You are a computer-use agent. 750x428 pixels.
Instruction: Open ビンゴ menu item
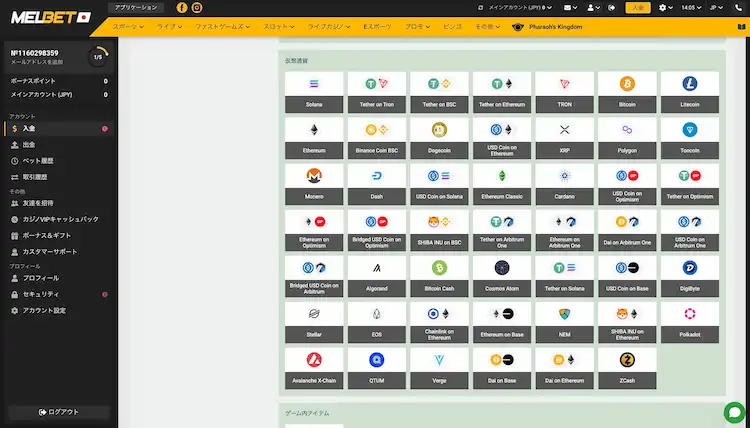[452, 27]
